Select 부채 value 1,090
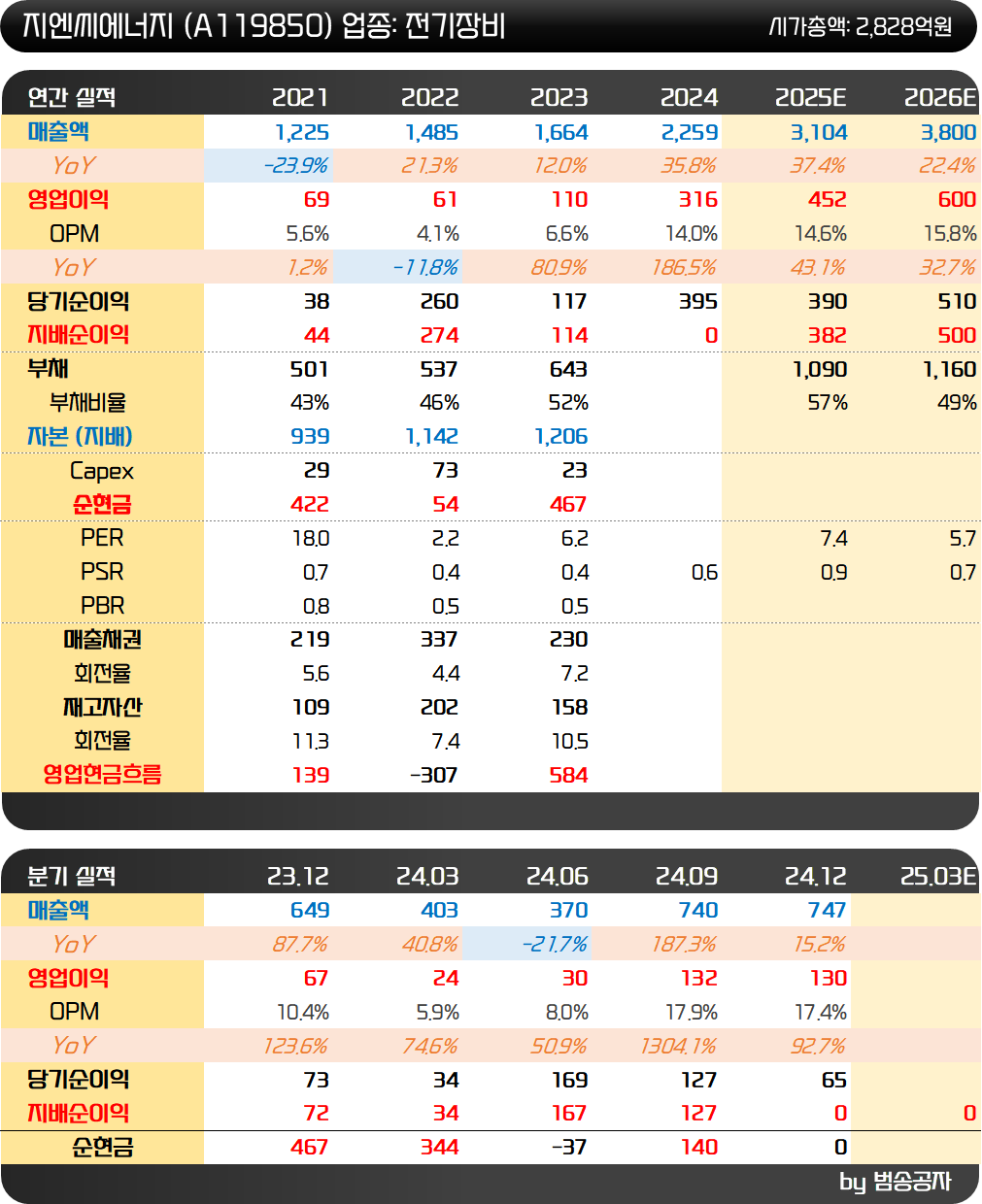 click(820, 369)
